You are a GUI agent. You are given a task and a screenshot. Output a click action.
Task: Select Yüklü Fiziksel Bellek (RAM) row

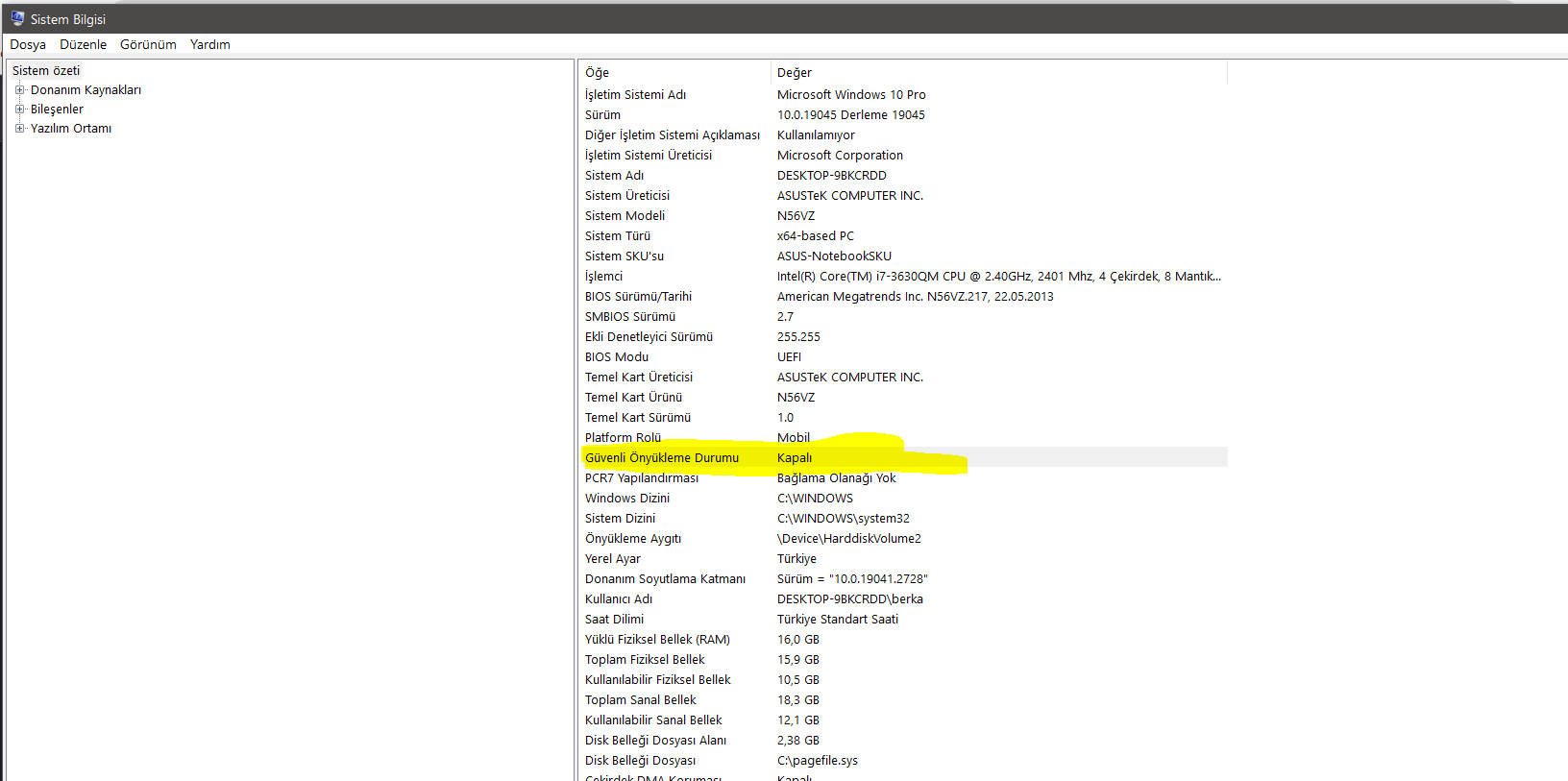[657, 639]
